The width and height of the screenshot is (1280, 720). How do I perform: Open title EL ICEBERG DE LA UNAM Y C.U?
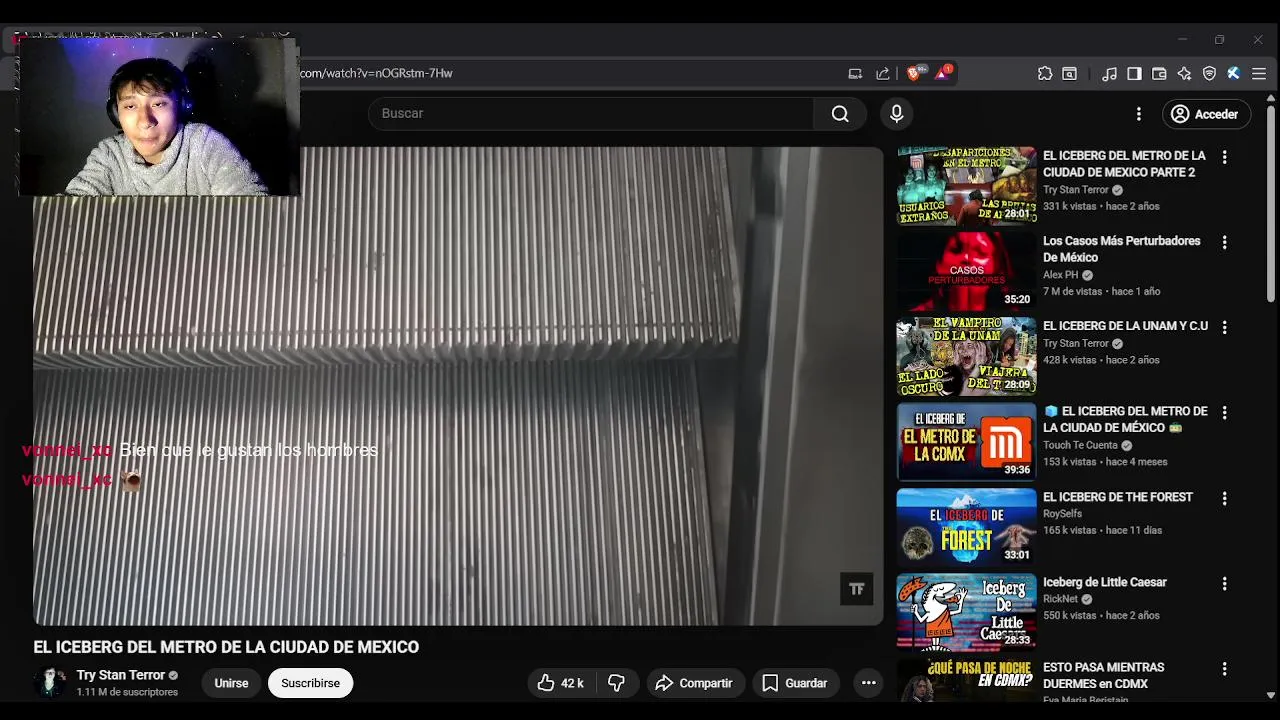(x=1125, y=326)
